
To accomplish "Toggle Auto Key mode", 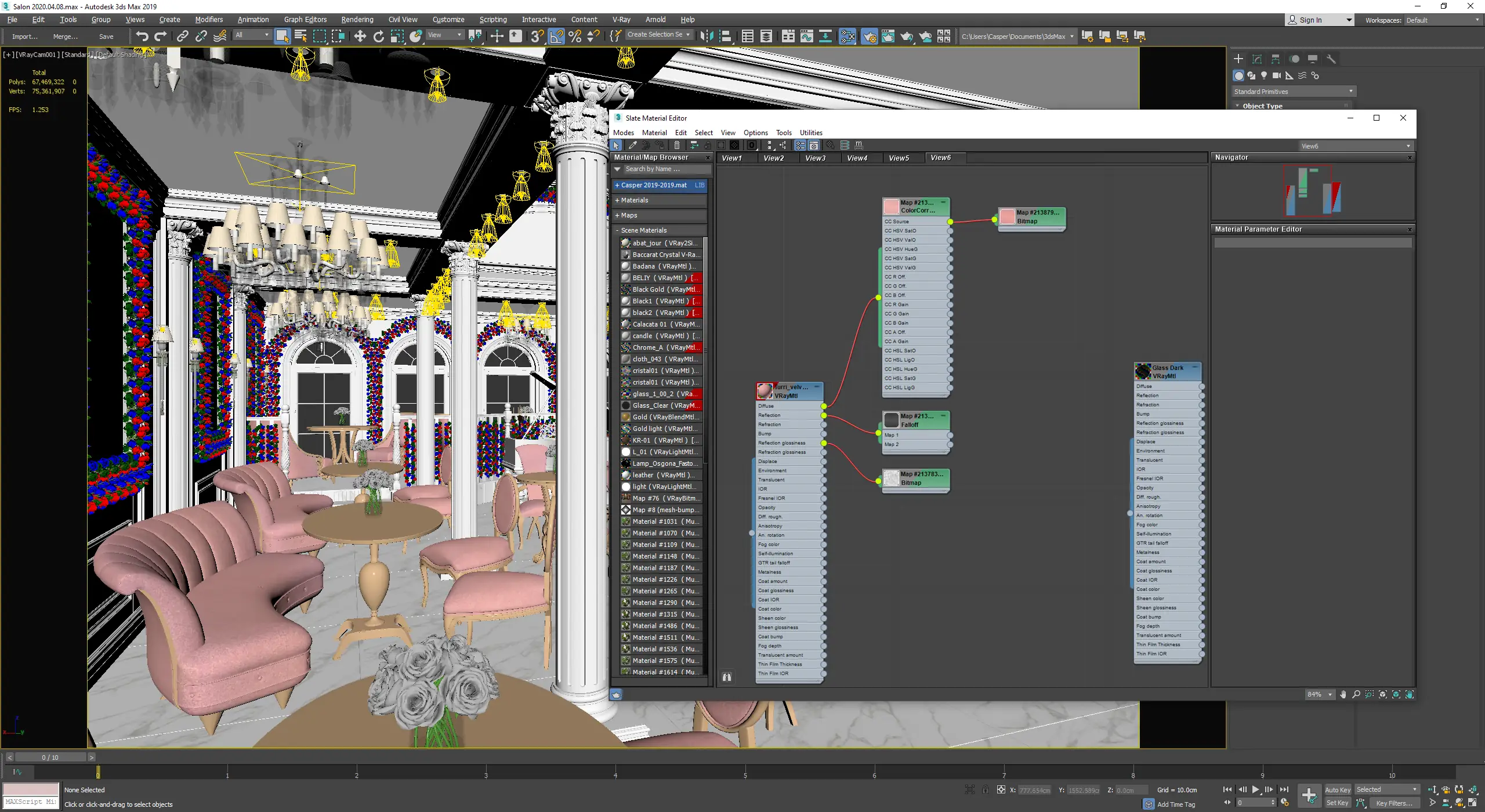I will click(x=1337, y=789).
